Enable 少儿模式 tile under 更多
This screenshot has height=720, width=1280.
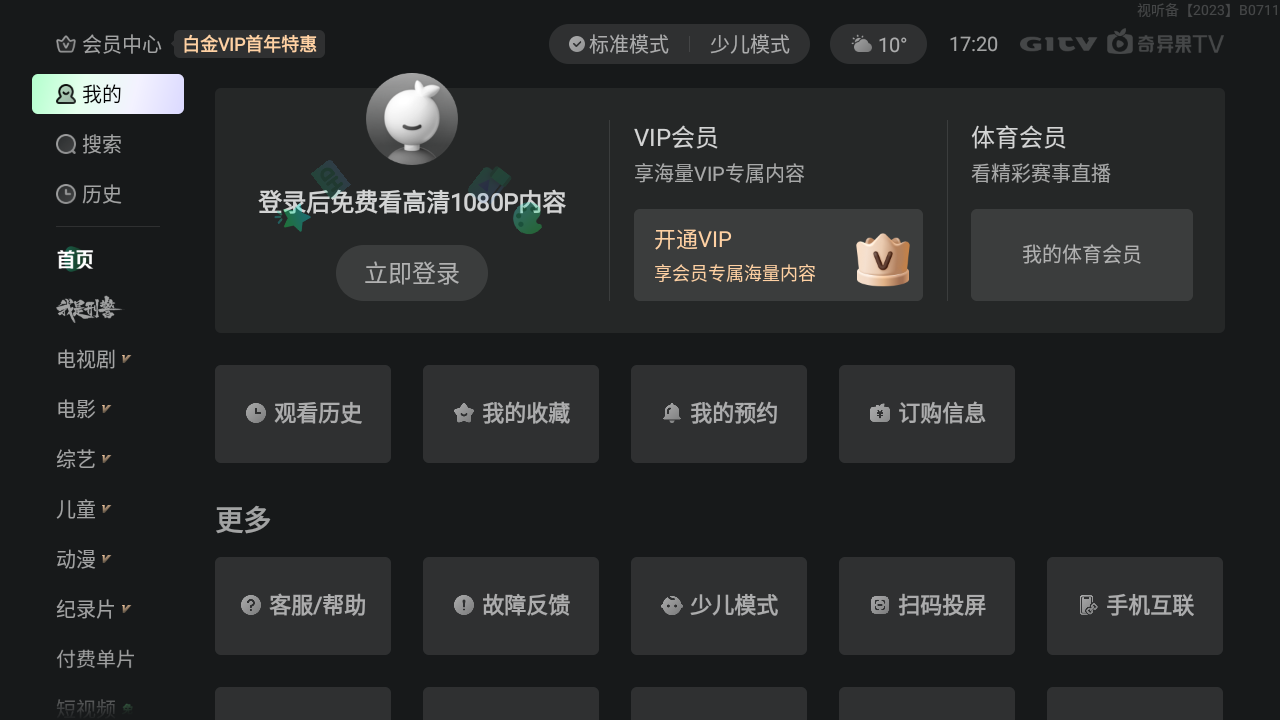719,606
